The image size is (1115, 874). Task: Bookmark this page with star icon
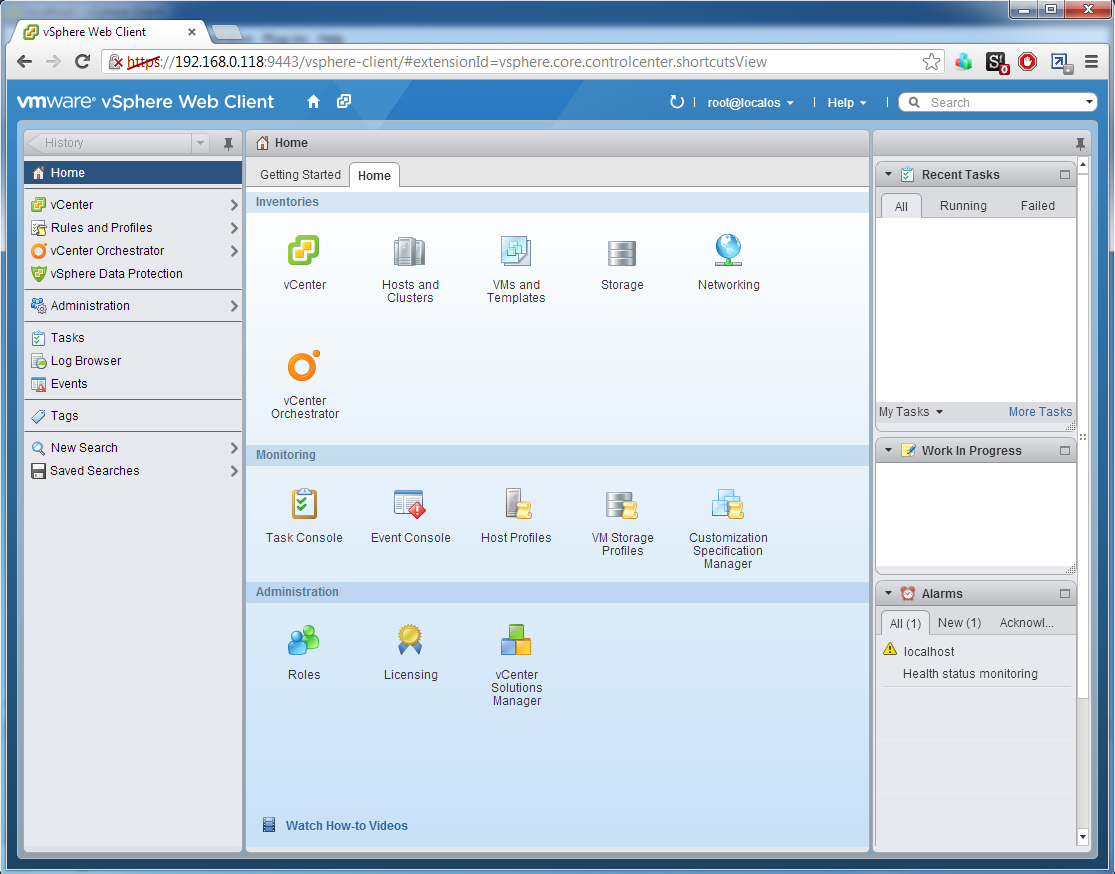click(x=931, y=62)
